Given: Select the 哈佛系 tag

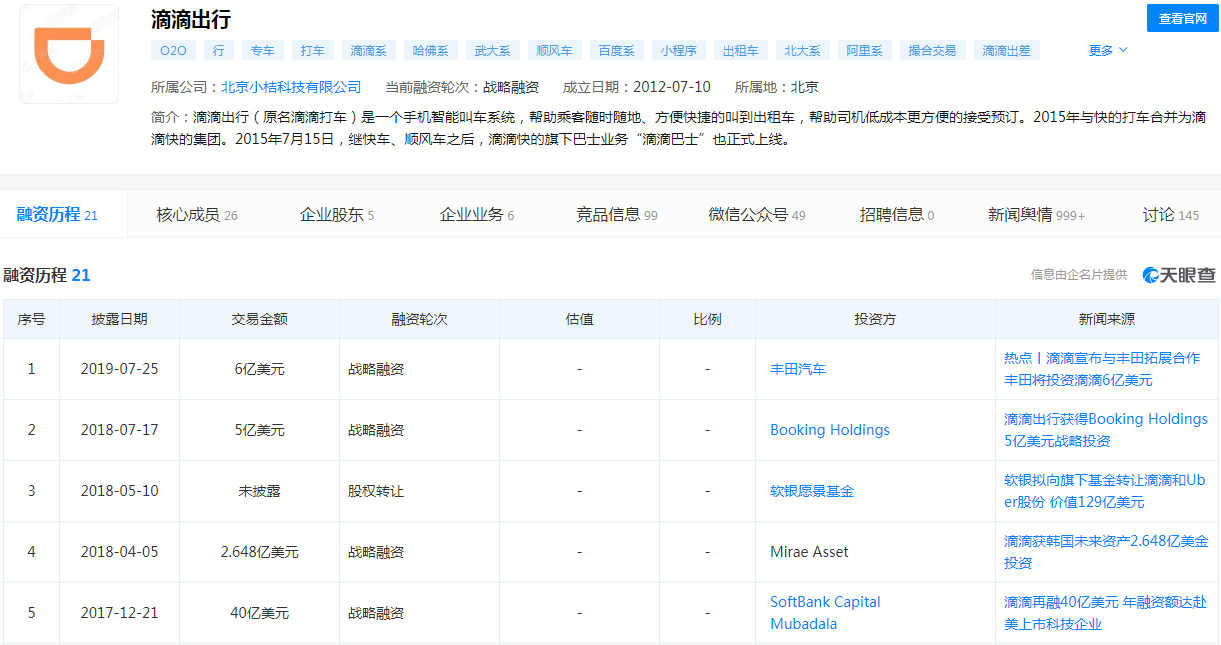Looking at the screenshot, I should pos(430,50).
